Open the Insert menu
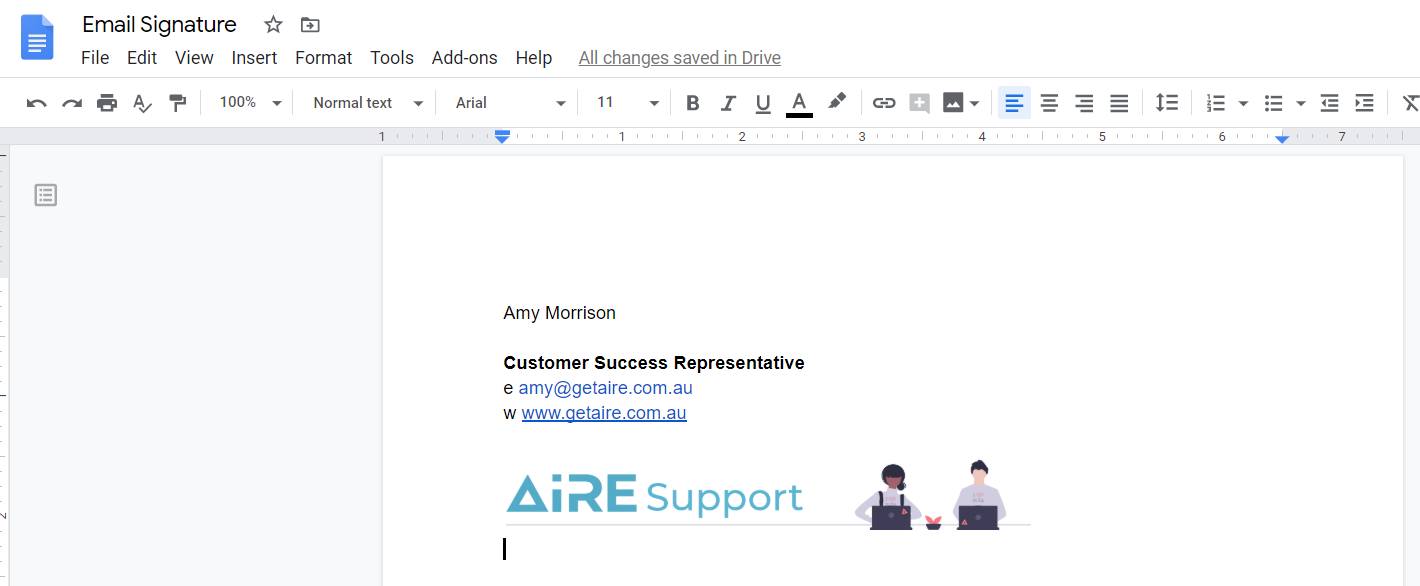 tap(254, 58)
